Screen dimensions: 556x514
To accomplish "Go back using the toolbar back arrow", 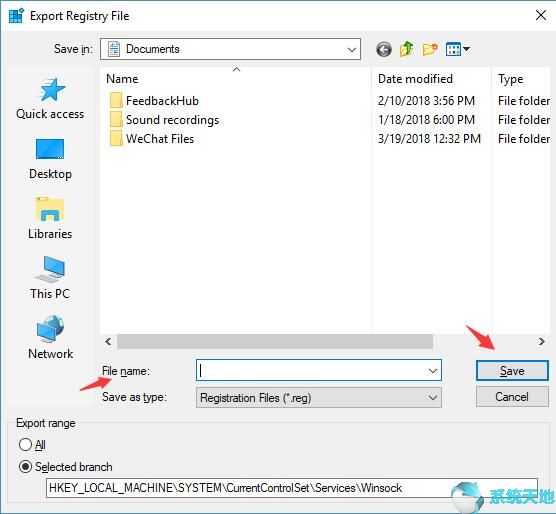I will click(384, 49).
